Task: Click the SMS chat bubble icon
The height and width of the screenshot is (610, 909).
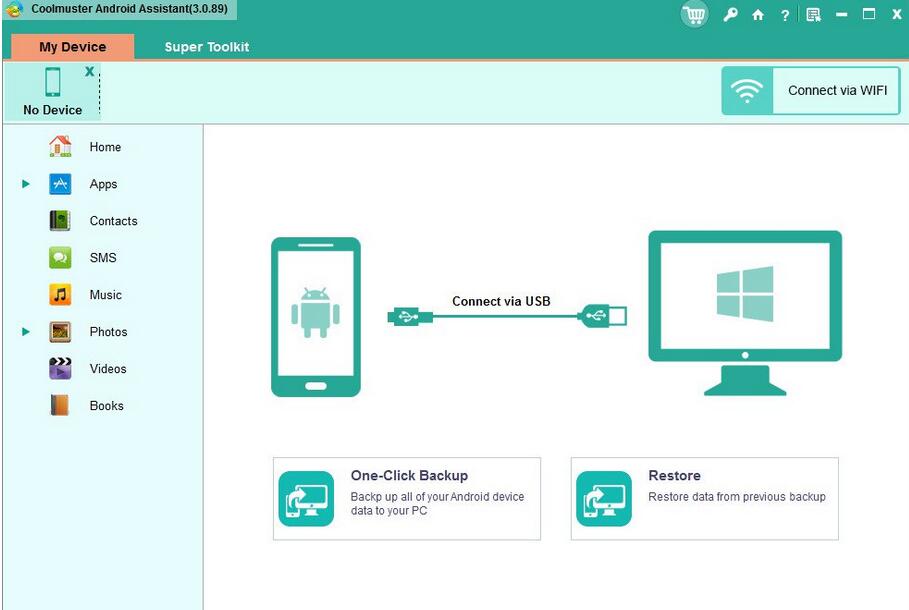Action: 60,257
